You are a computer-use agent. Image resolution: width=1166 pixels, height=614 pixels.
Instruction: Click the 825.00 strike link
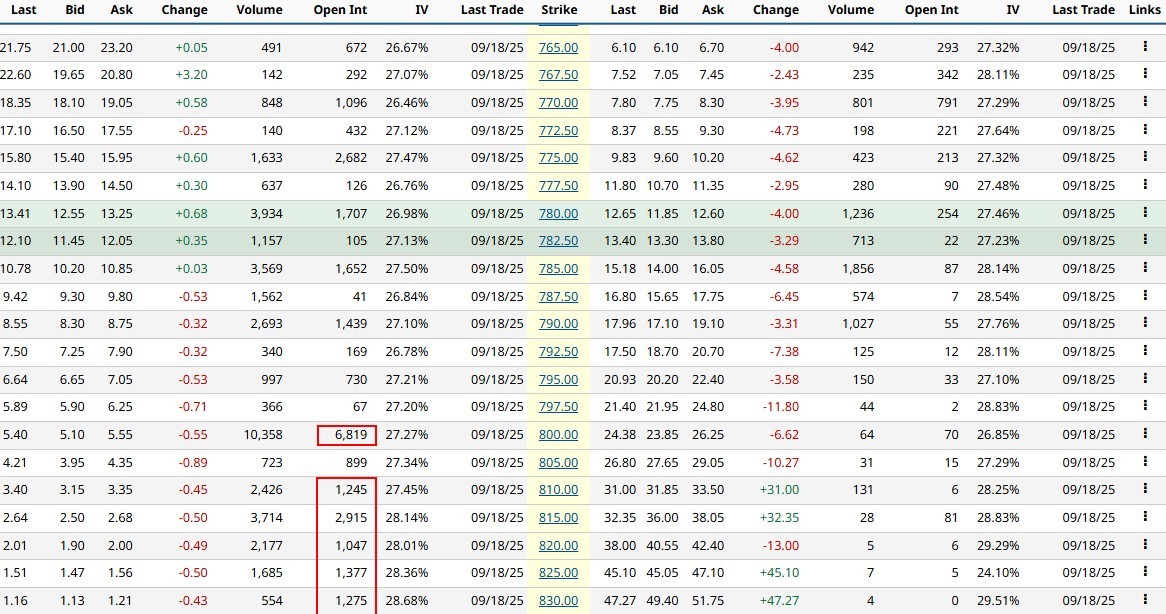pos(558,573)
